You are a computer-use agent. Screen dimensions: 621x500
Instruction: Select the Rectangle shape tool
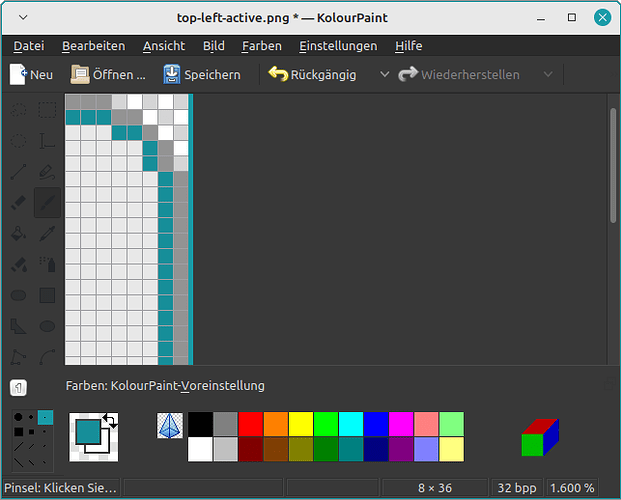[x=47, y=295]
